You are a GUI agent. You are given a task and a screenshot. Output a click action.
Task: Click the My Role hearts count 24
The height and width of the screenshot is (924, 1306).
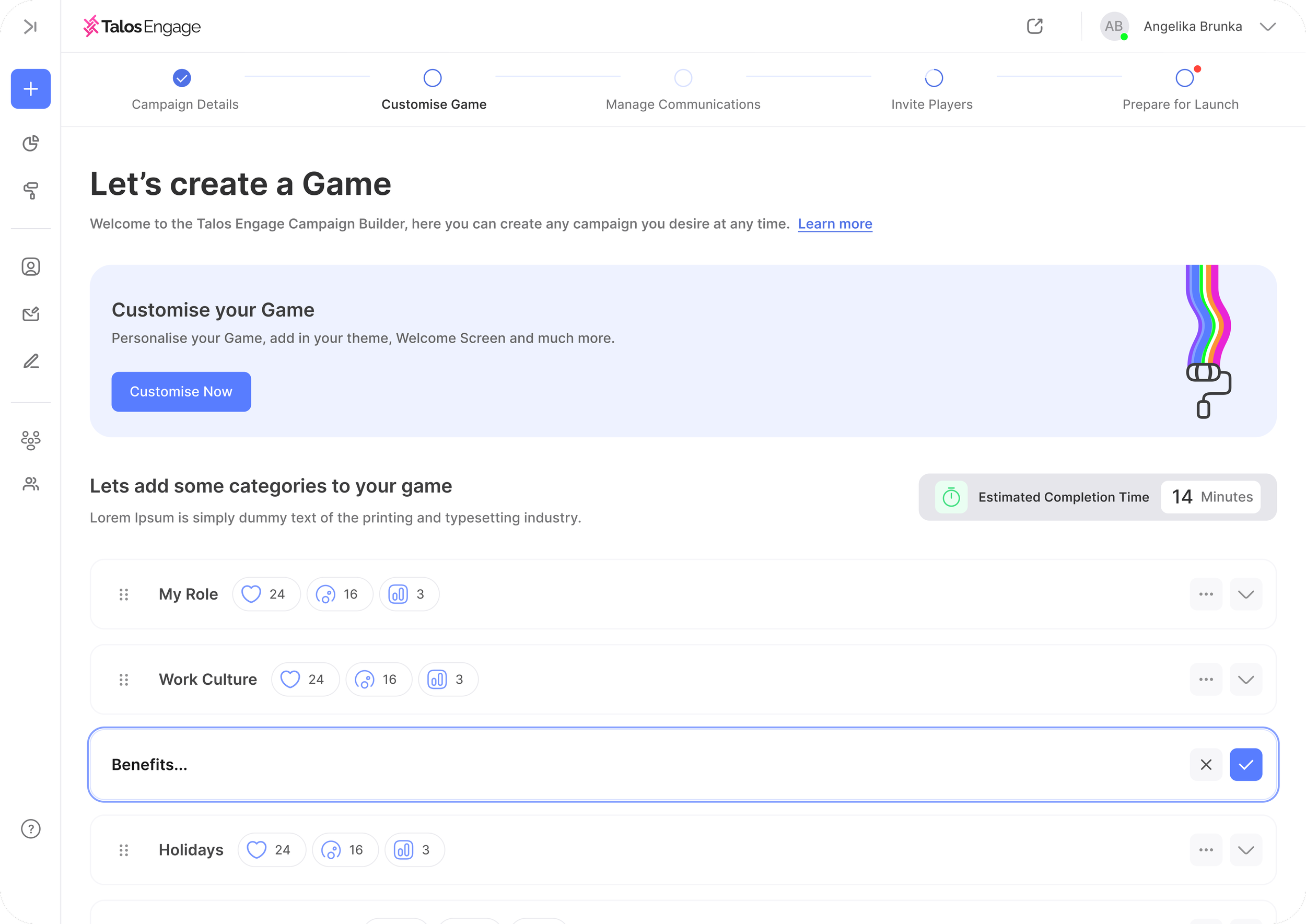point(266,594)
